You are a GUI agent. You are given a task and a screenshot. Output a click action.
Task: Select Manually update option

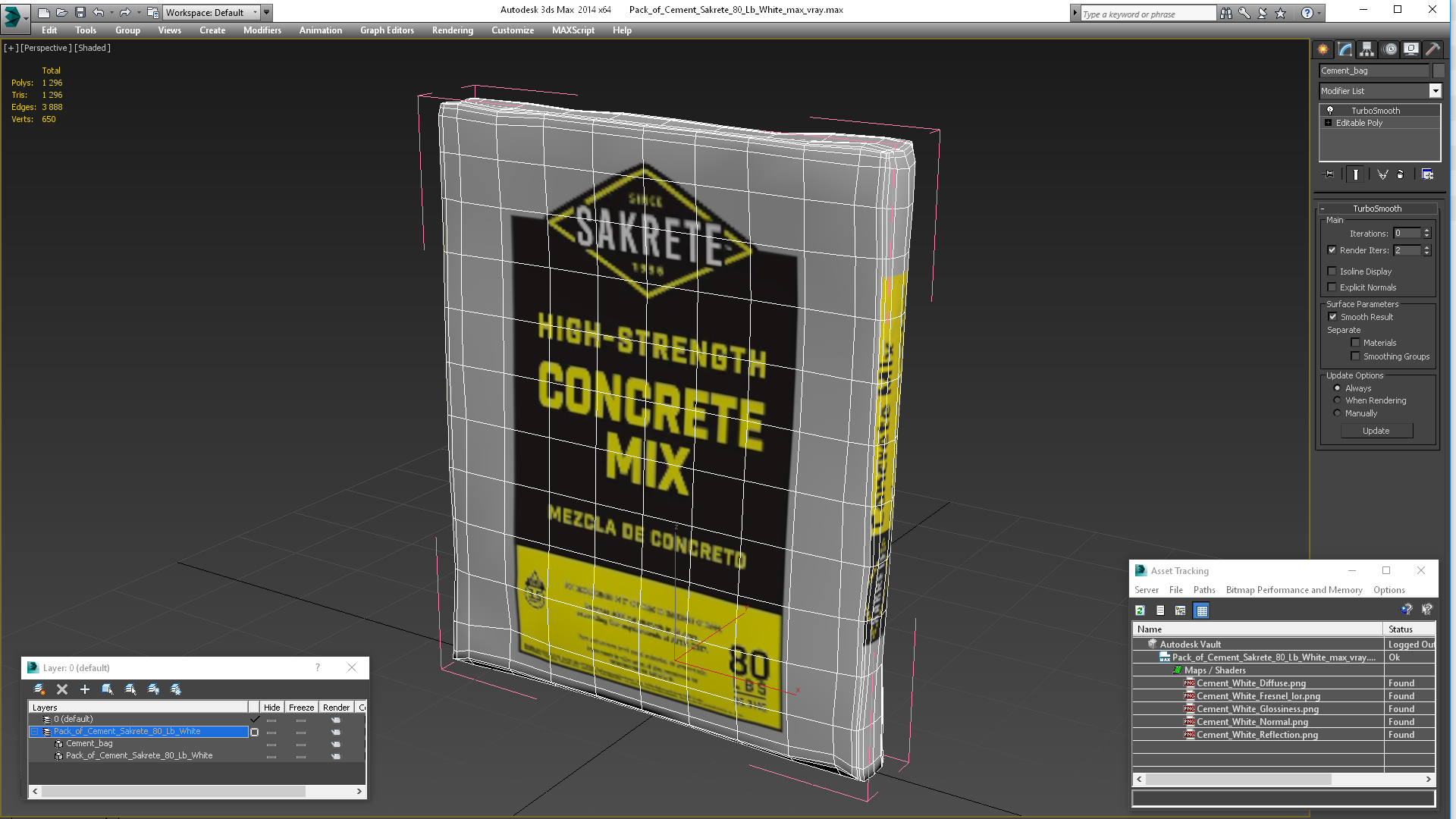[1337, 413]
